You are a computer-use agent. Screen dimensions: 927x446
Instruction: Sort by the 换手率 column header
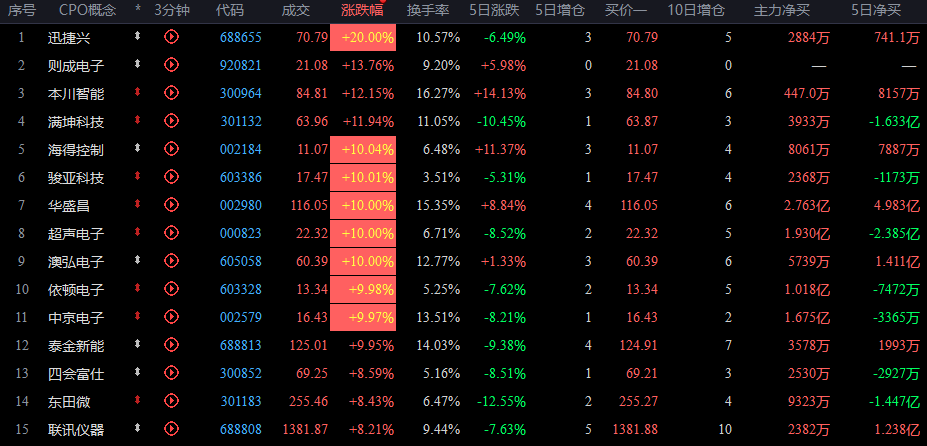tap(428, 9)
